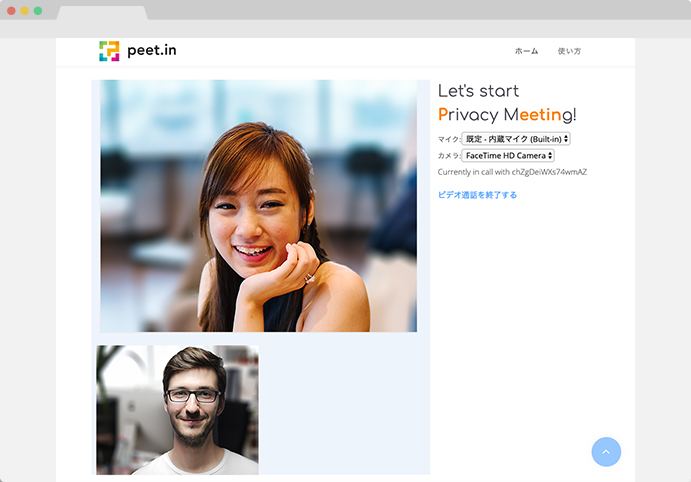Click the yellow minimize window button
This screenshot has width=691, height=482.
point(25,10)
